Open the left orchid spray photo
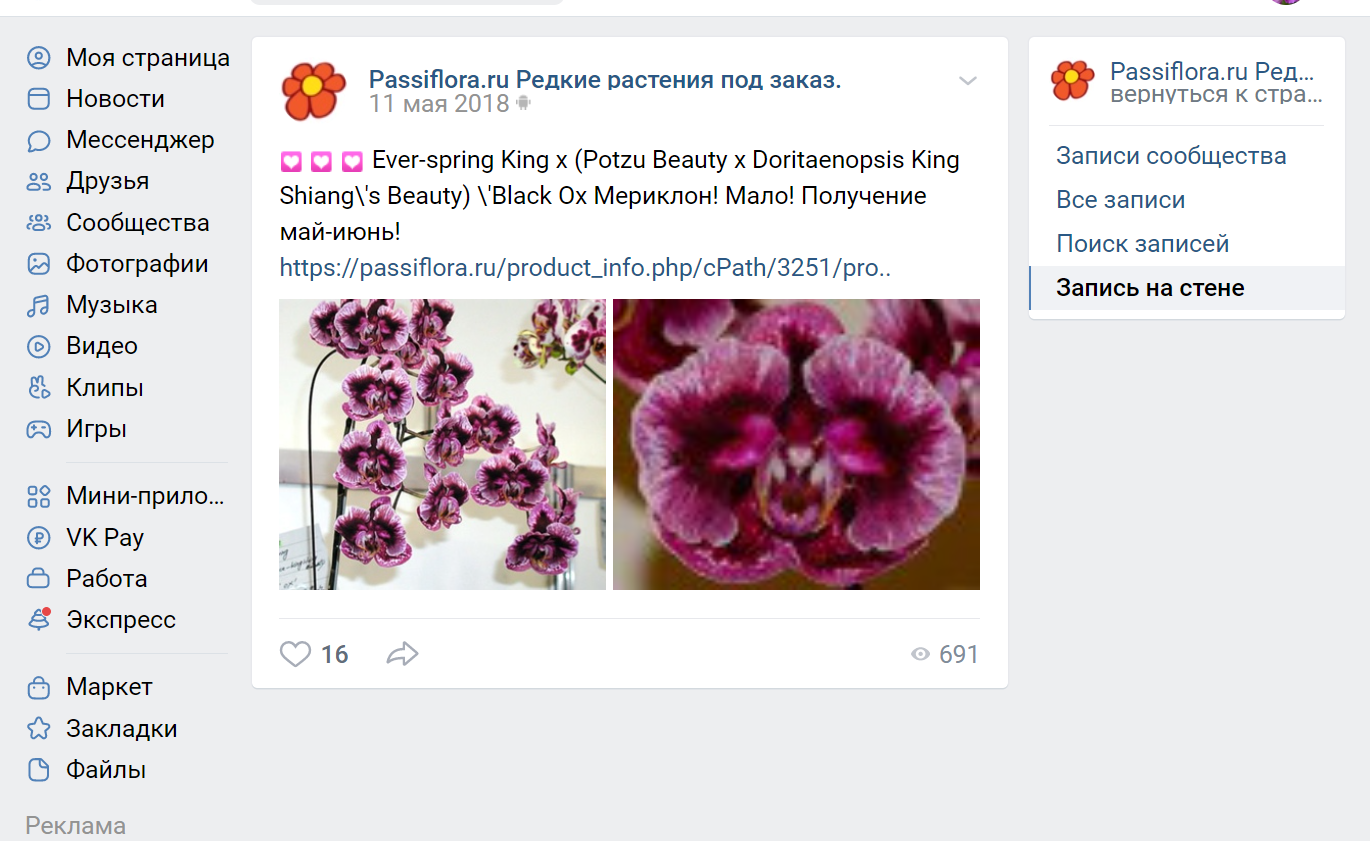Viewport: 1370px width, 841px height. [x=442, y=444]
